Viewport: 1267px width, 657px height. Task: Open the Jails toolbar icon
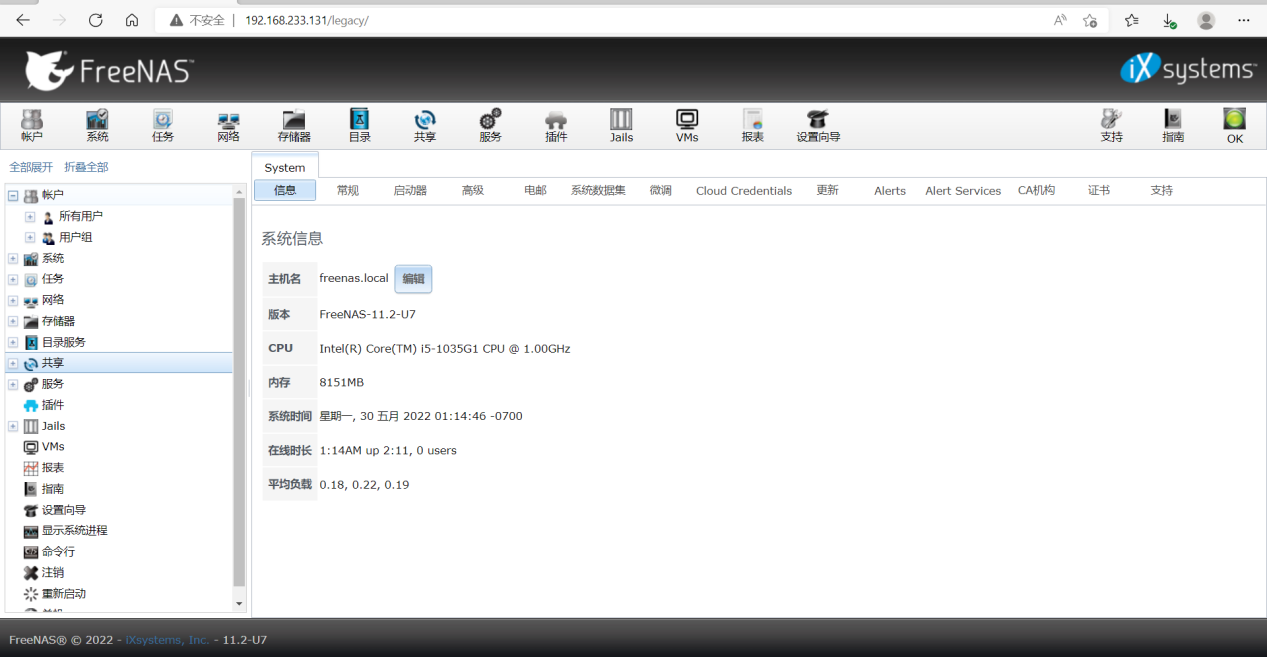(621, 126)
